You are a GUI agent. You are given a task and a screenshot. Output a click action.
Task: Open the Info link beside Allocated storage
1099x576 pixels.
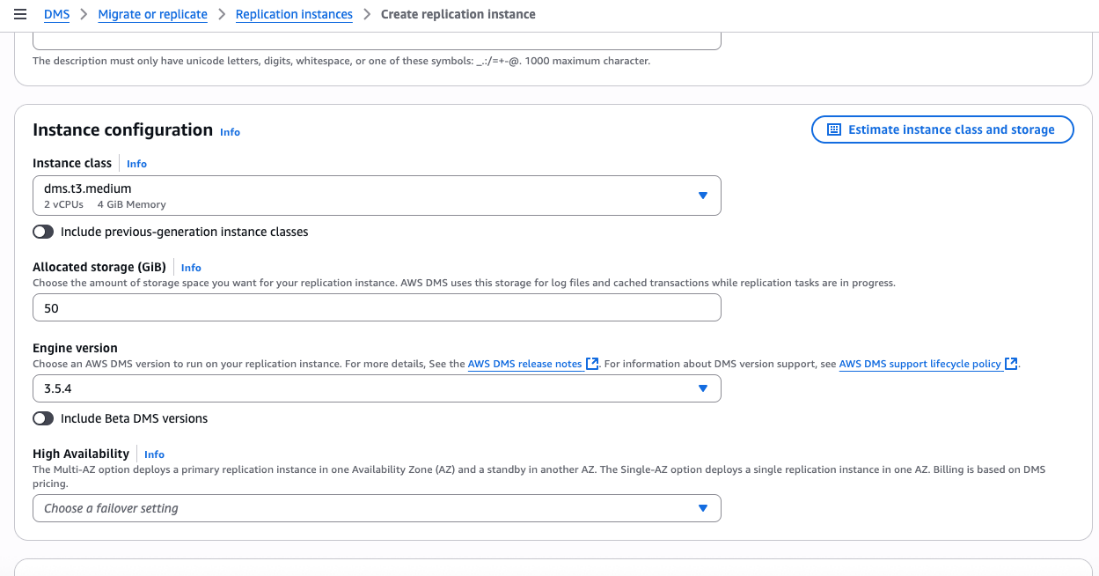191,268
